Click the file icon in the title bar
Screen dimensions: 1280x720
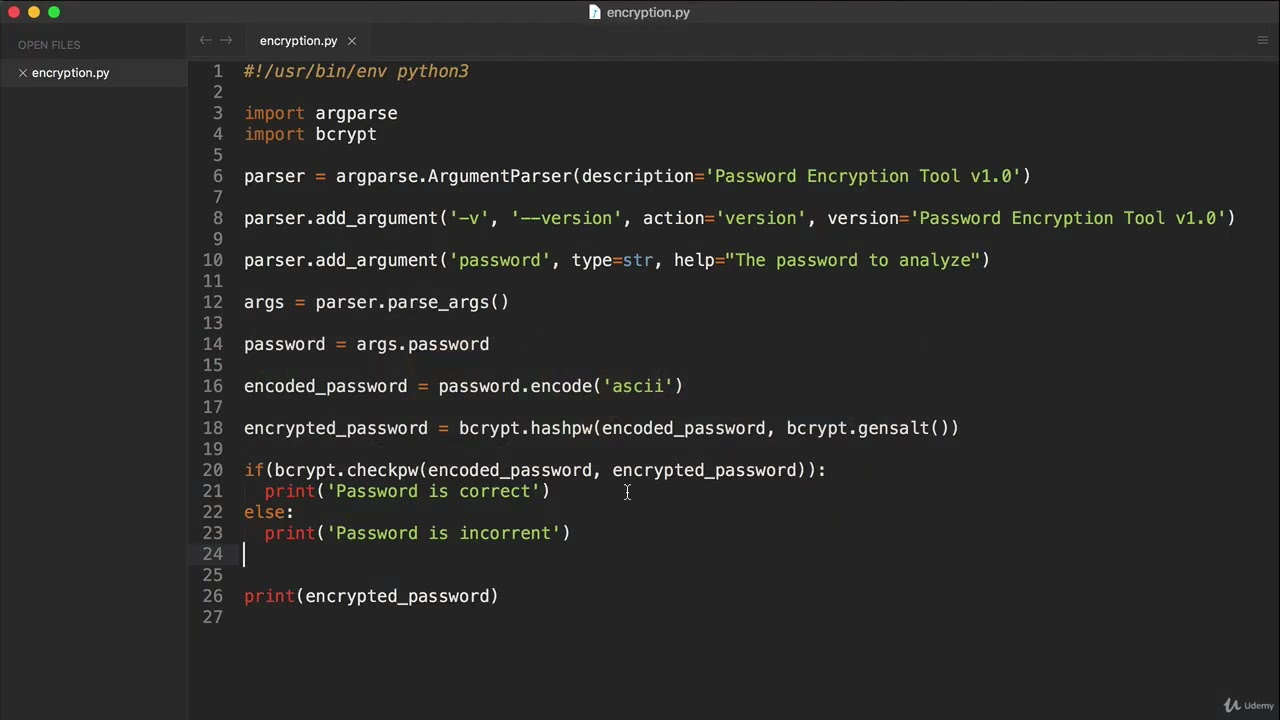[595, 12]
